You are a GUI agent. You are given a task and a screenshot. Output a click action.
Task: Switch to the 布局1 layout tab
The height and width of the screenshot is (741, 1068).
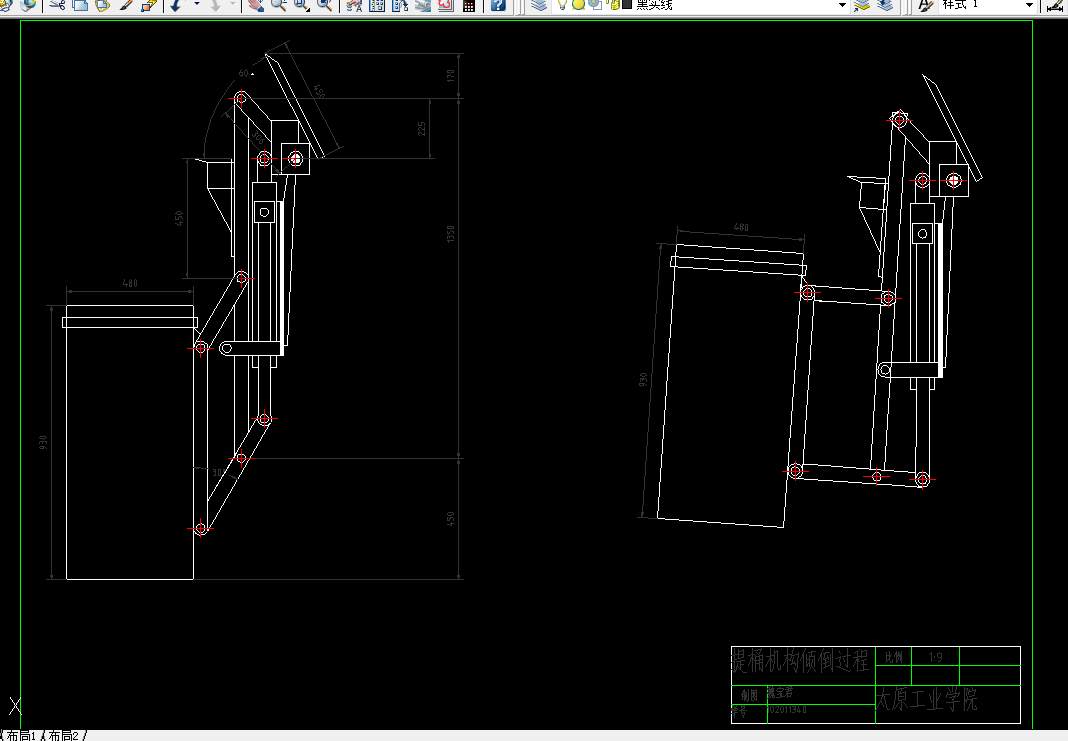(21, 736)
